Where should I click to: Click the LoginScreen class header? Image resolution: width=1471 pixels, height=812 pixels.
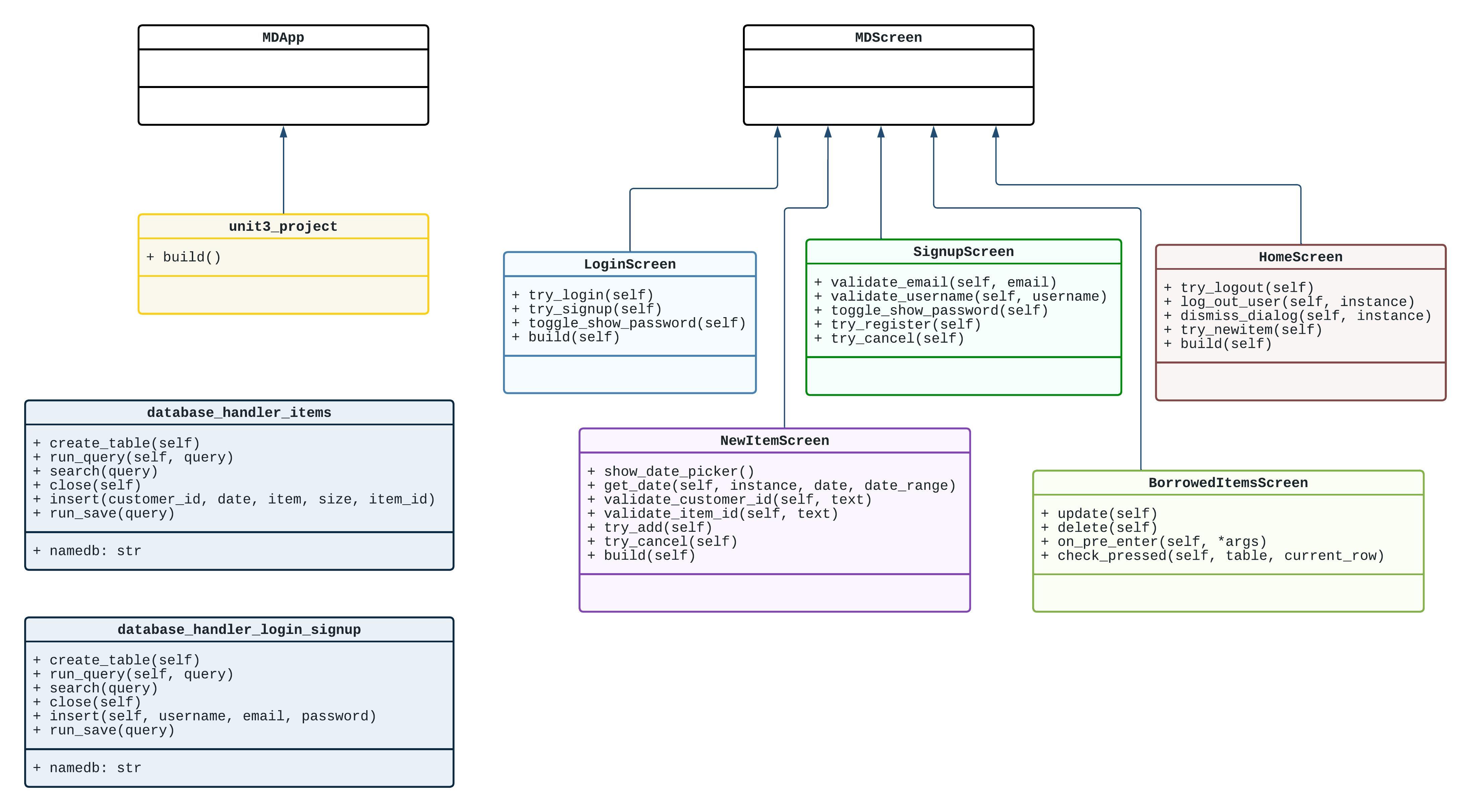point(629,264)
